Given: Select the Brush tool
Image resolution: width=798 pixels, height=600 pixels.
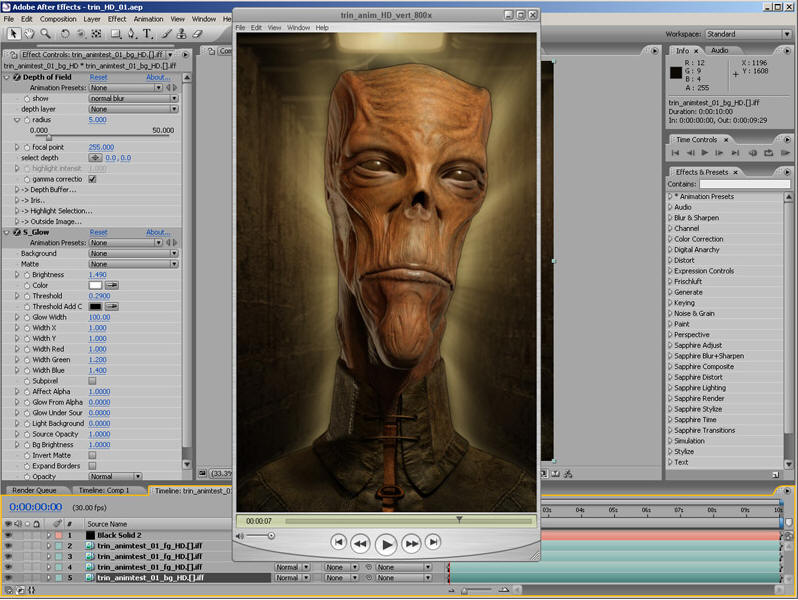Looking at the screenshot, I should 166,34.
